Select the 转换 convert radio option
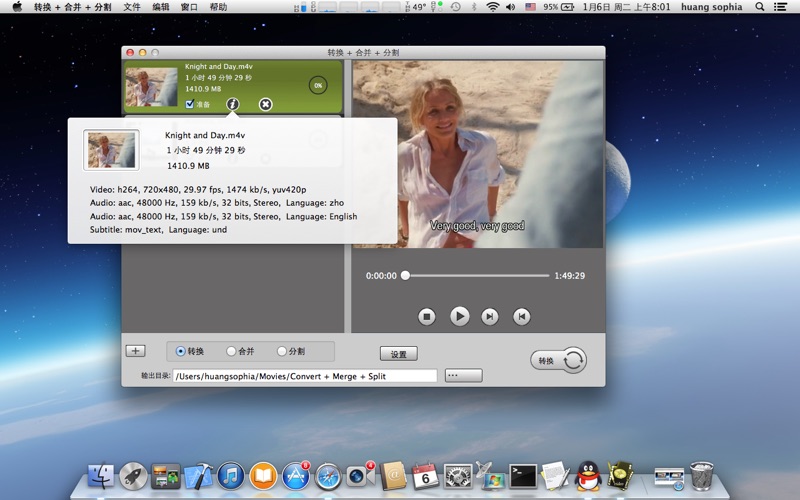800x500 pixels. tap(180, 351)
